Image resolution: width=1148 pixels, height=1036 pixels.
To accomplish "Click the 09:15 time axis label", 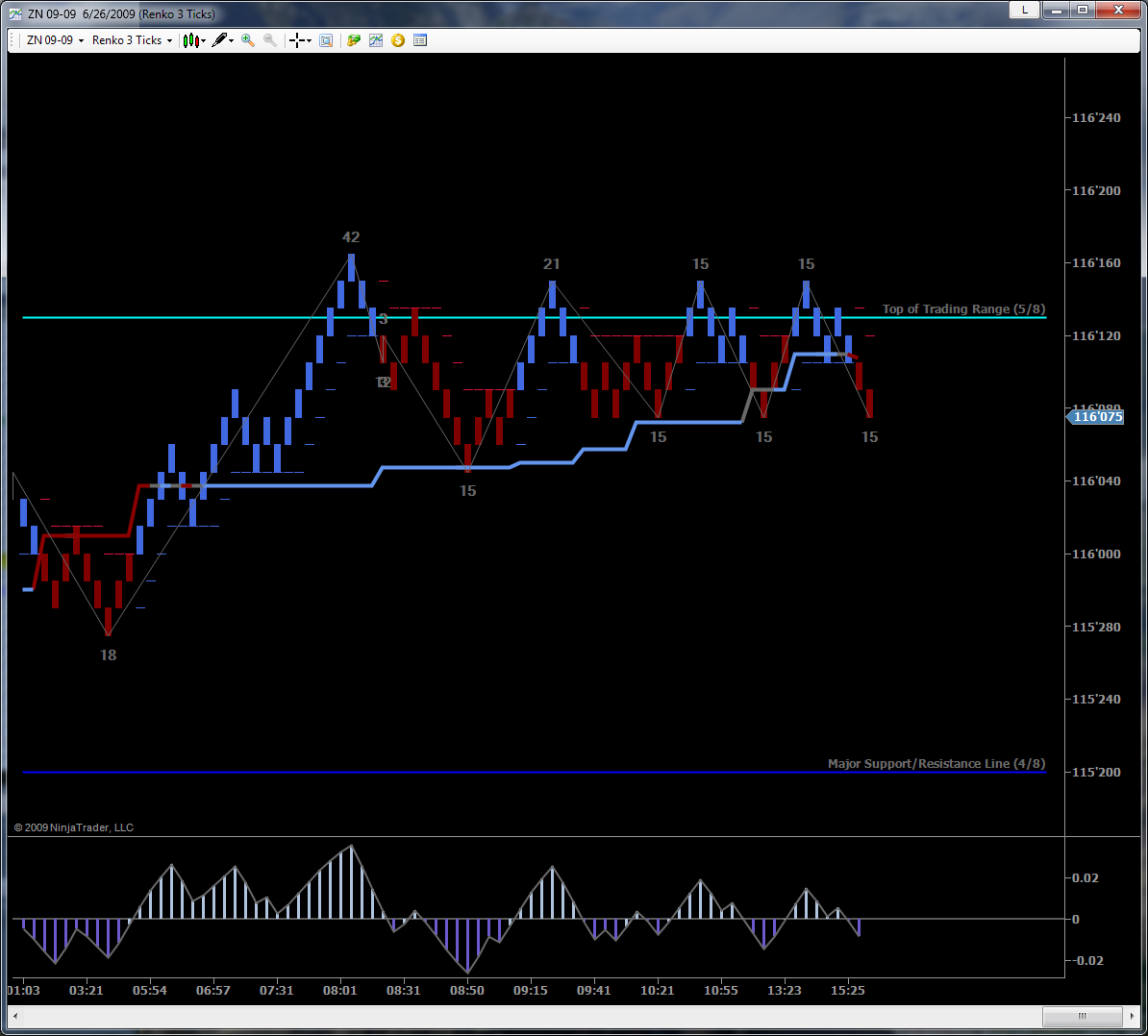I will 531,991.
